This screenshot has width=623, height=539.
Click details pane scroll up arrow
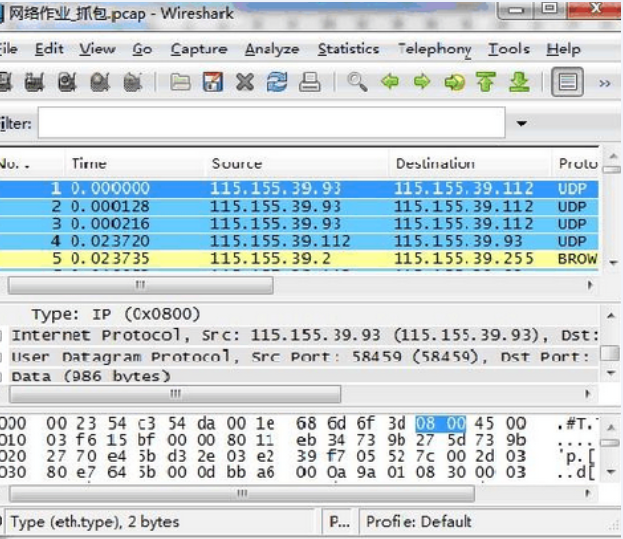point(611,316)
